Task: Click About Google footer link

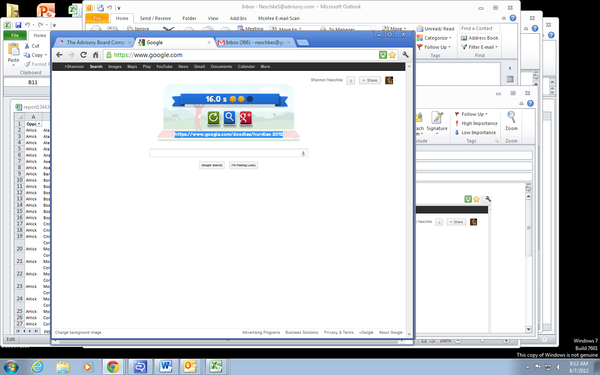Action: [x=390, y=333]
